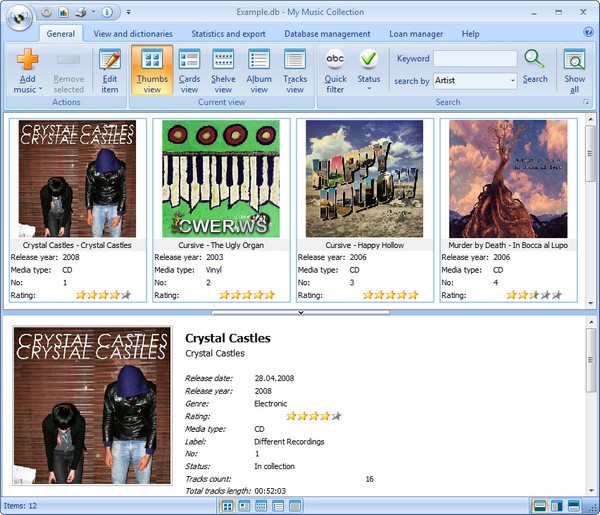600x515 pixels.
Task: Click the rating stars on Happy Hollow card
Action: (x=391, y=295)
